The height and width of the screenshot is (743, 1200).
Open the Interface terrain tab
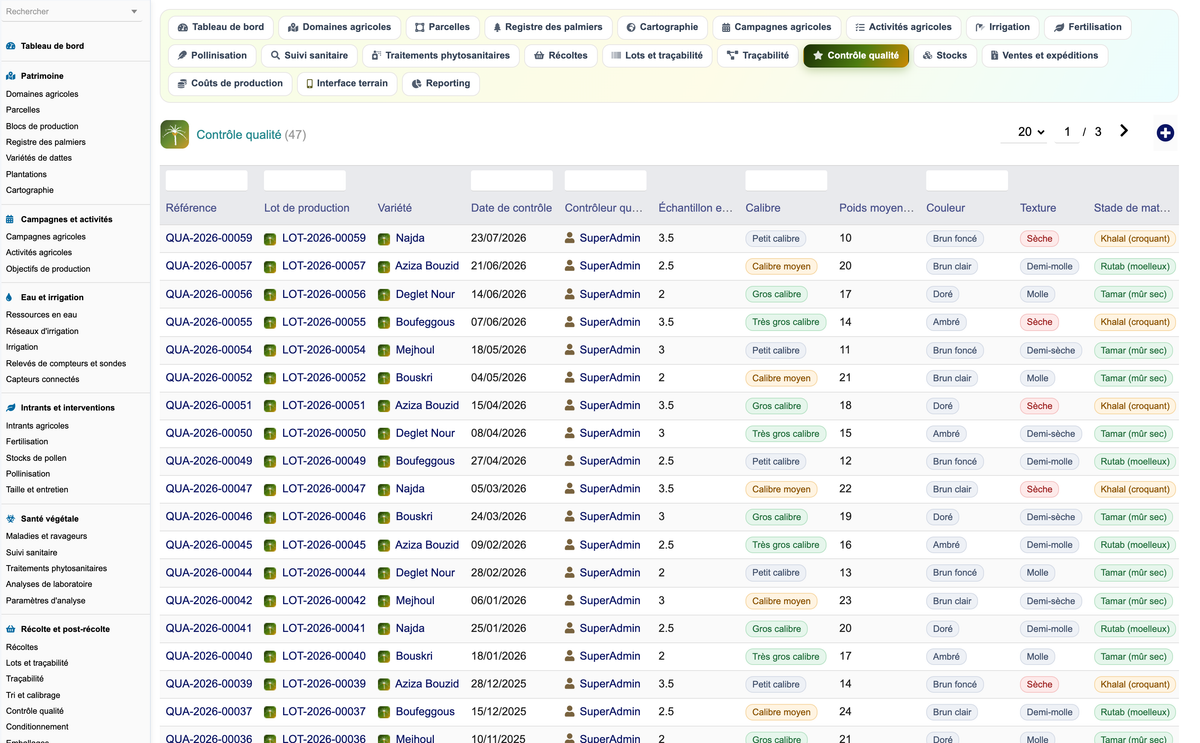347,83
